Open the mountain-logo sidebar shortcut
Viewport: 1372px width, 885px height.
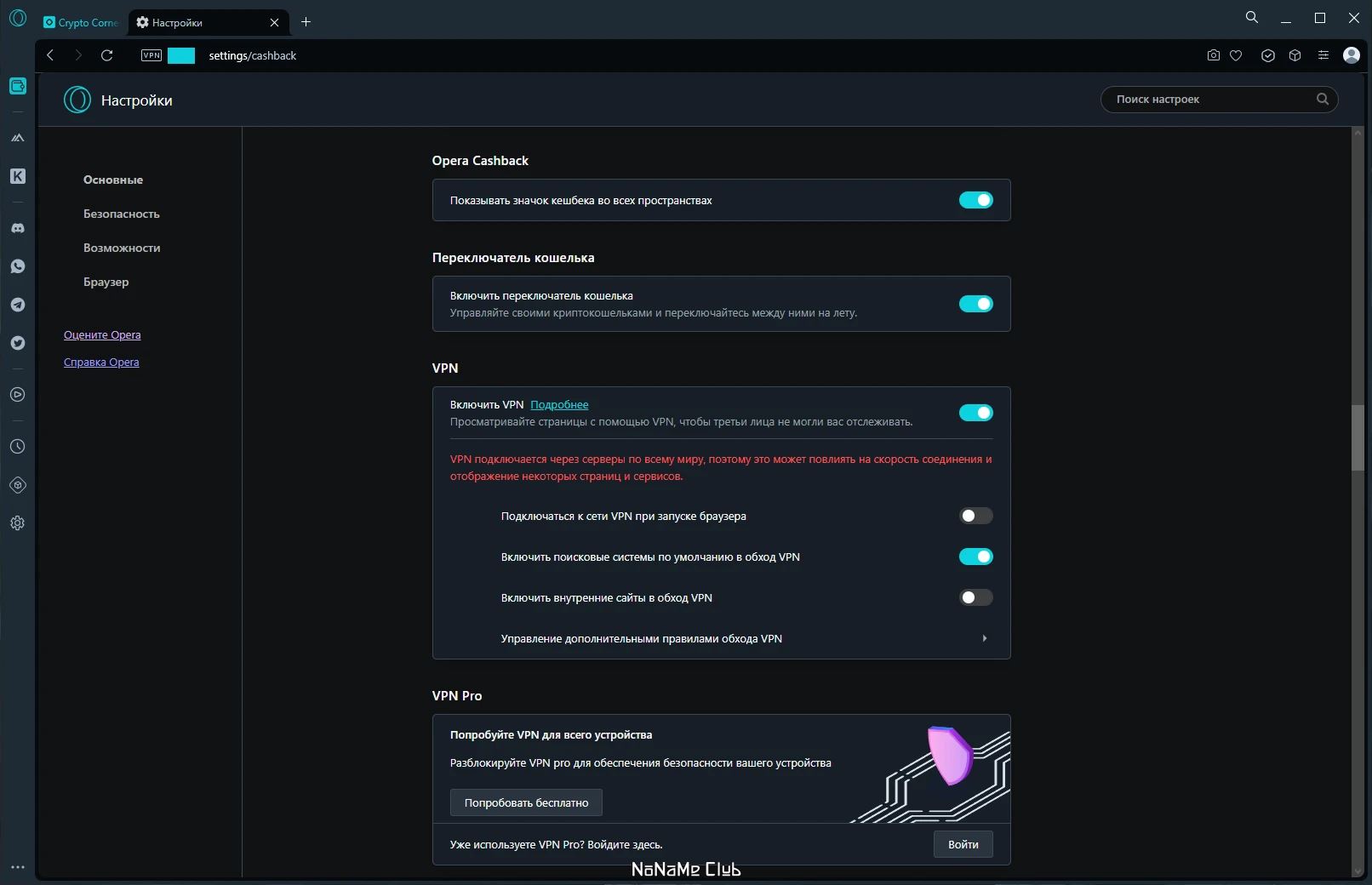[18, 137]
